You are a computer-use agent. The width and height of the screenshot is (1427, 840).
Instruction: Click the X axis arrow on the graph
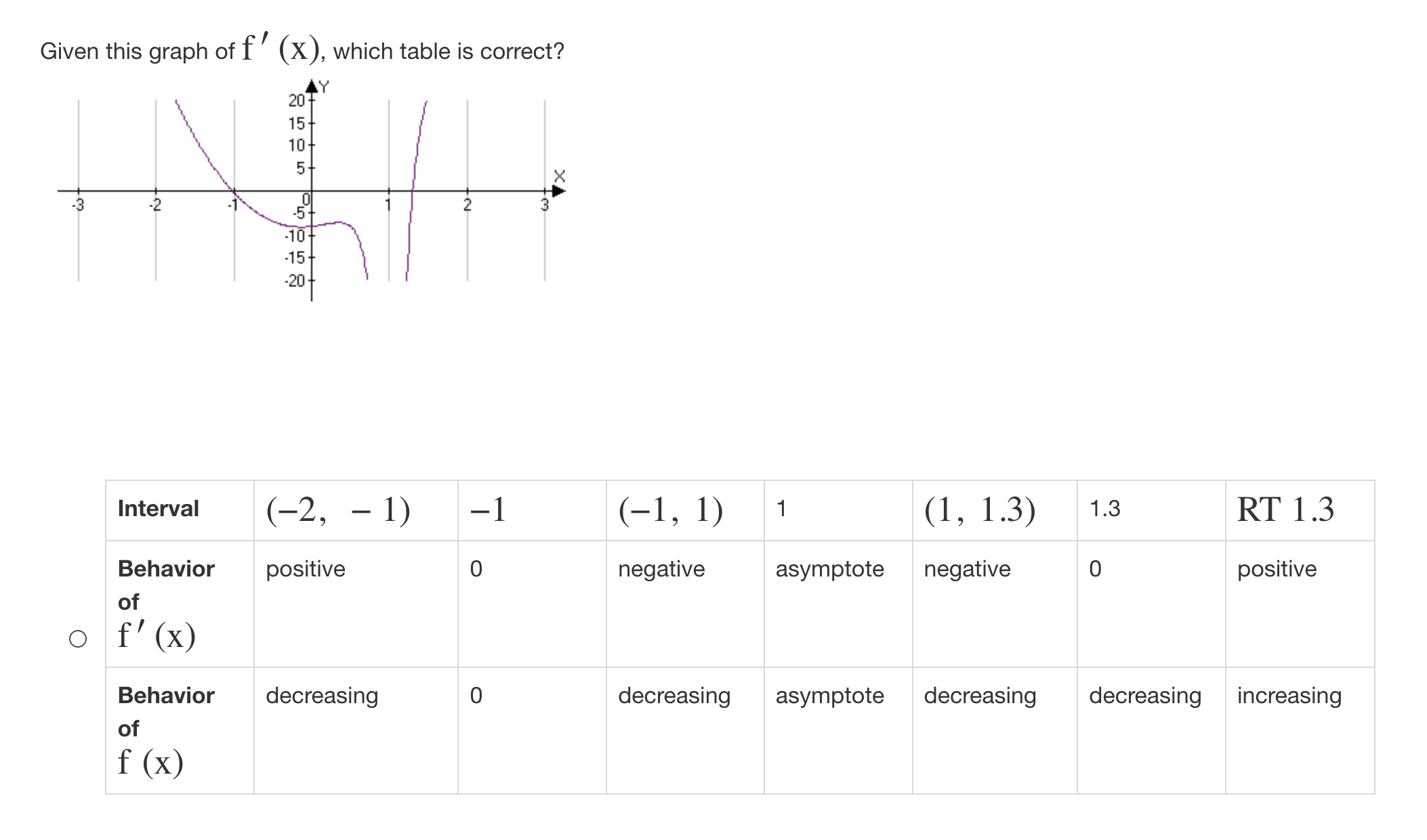tap(557, 190)
